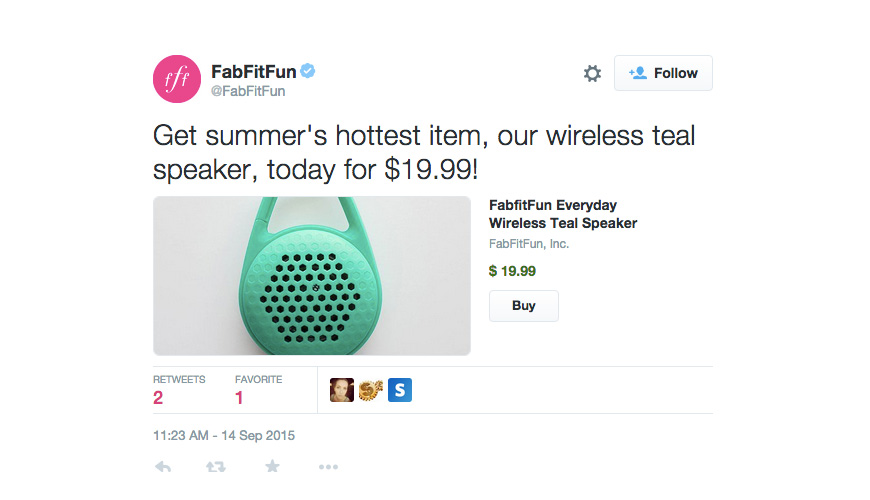Viewport: 870px width, 500px height.
Task: Click the FabFitFun, Inc. seller name
Action: pyautogui.click(x=529, y=244)
